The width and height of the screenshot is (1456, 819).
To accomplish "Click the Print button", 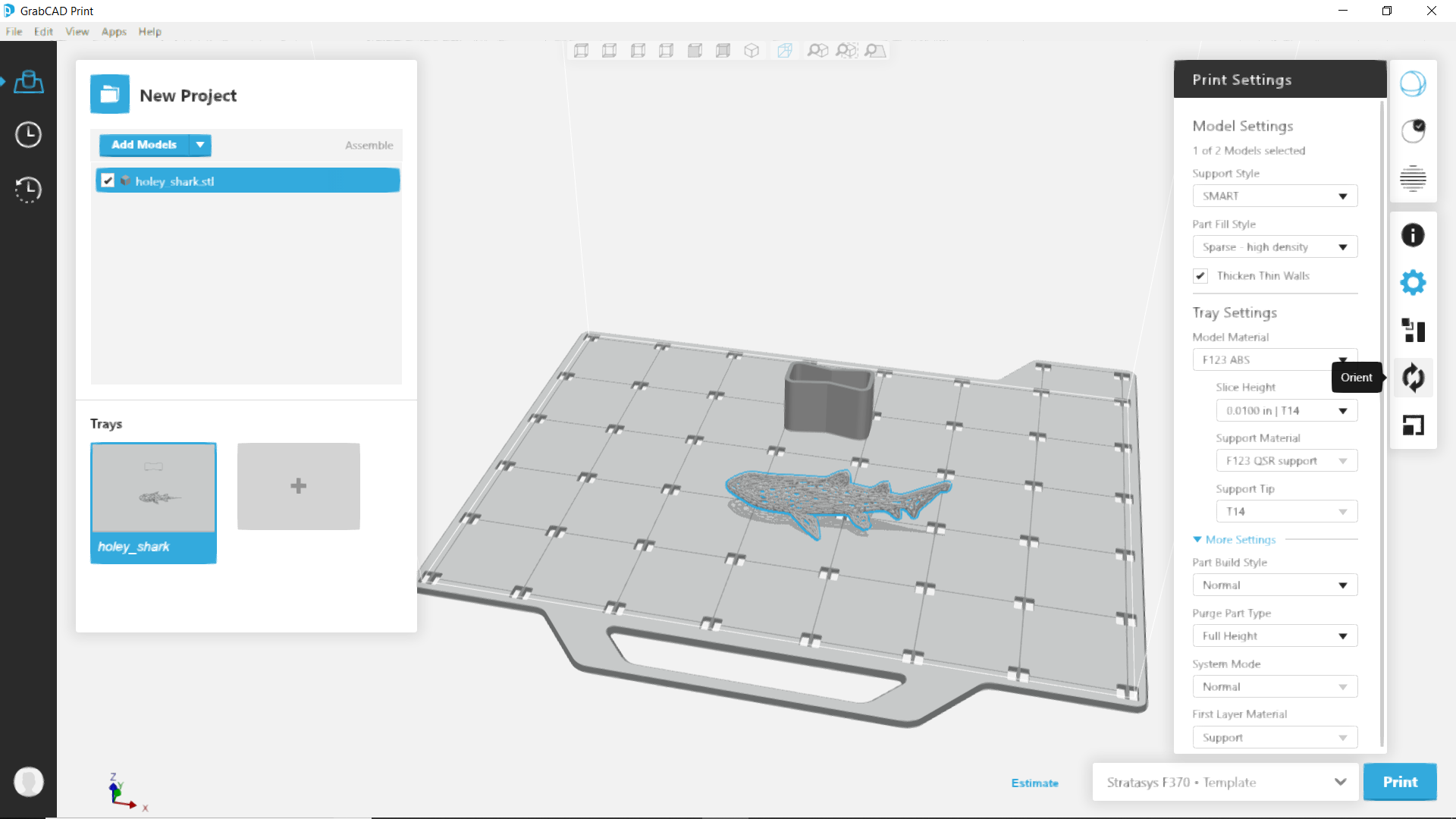I will (x=1400, y=782).
